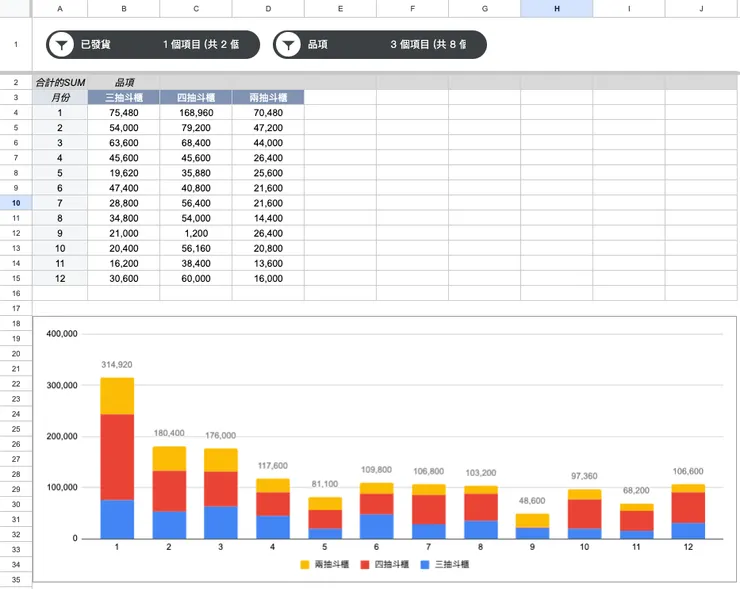The height and width of the screenshot is (589, 740).
Task: Select cell with value 35,880
Action: pyautogui.click(x=196, y=173)
